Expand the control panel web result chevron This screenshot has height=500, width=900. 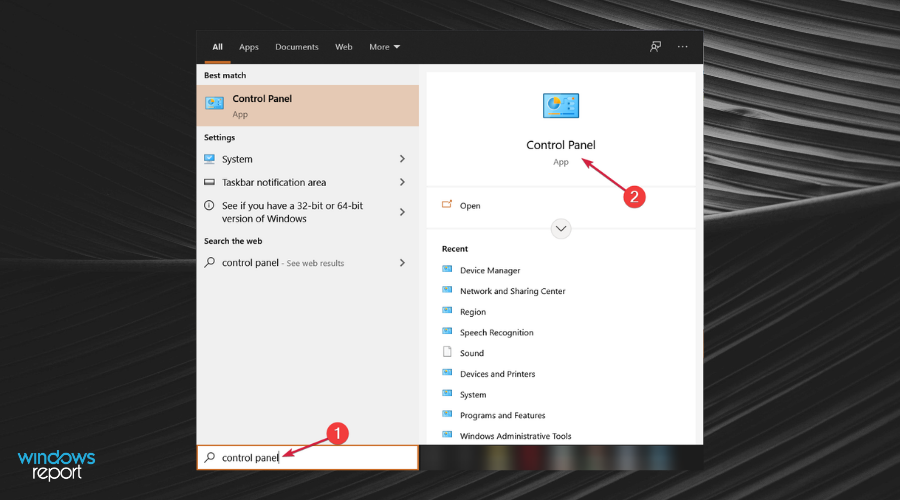tap(402, 262)
